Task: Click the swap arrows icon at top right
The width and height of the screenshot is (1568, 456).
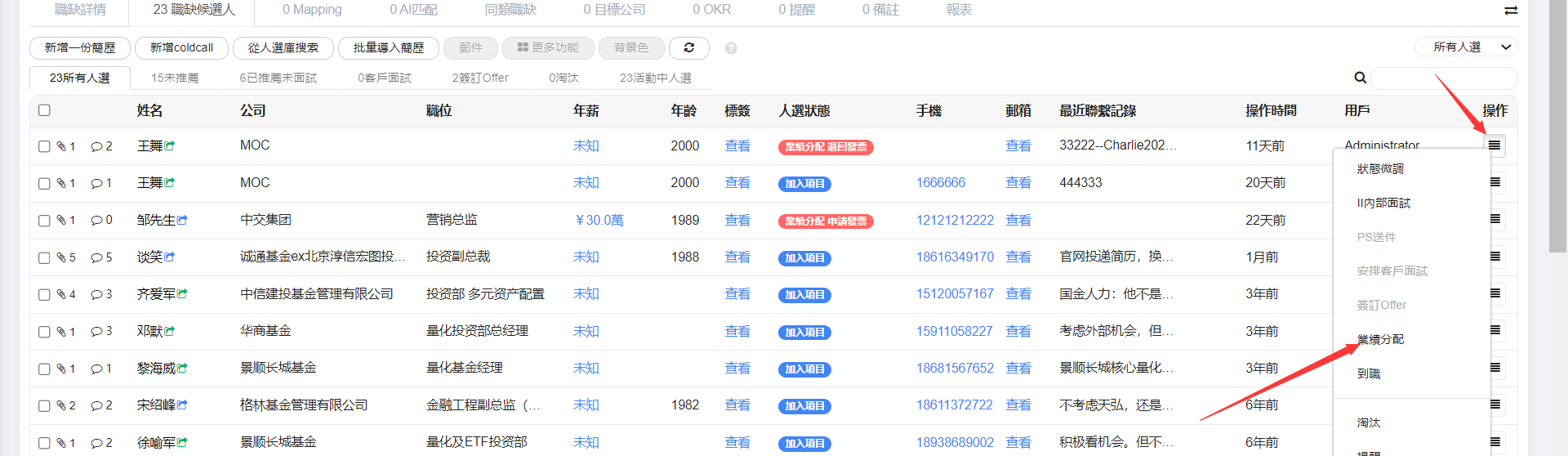Action: (x=1510, y=11)
